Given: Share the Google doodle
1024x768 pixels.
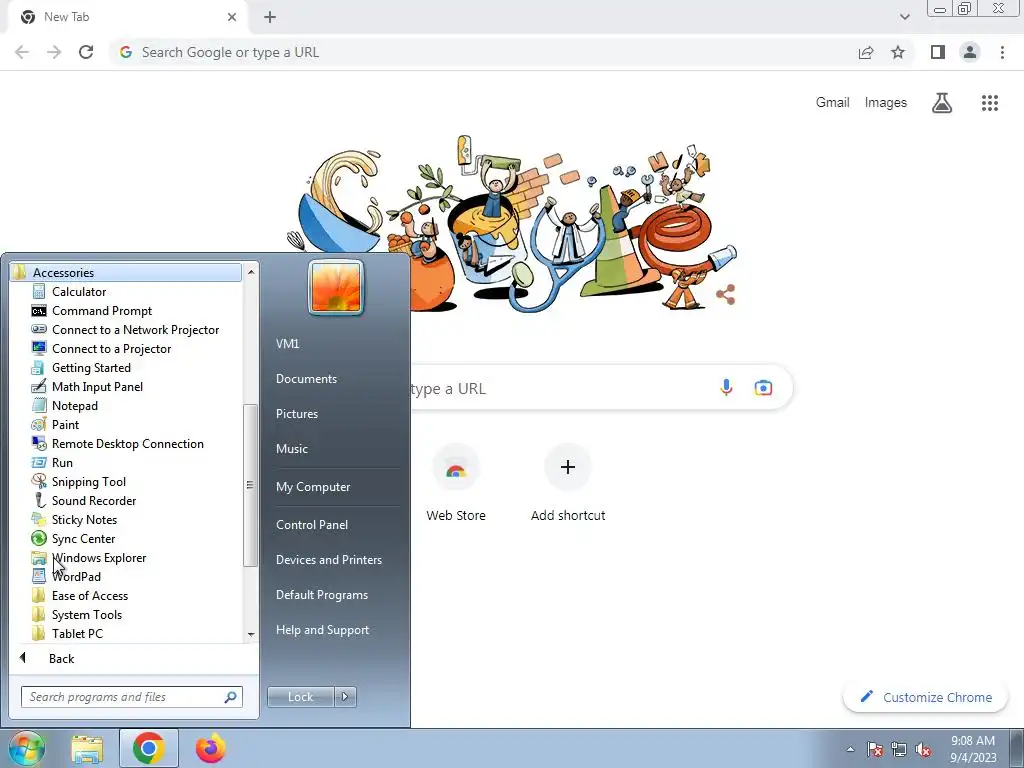Looking at the screenshot, I should (726, 295).
